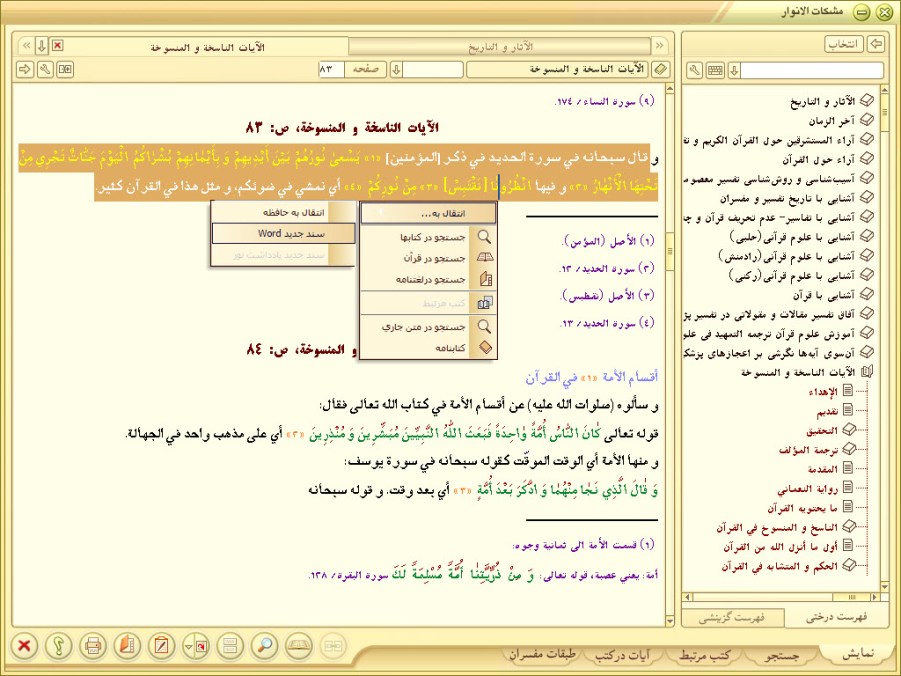This screenshot has height=676, width=901.
Task: Choose جستجو در کتابها from context menu
Action: point(429,237)
